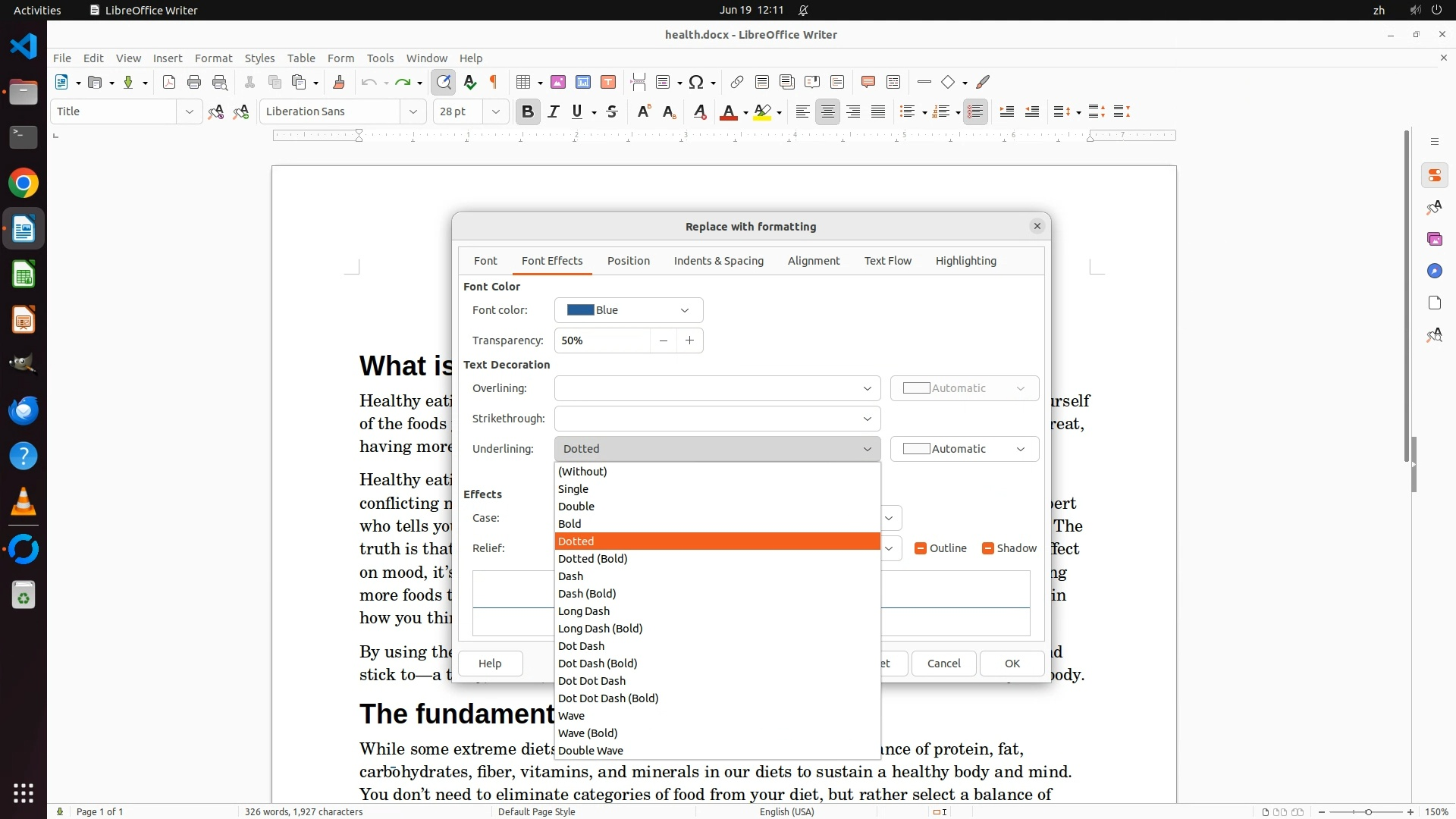
Task: Switch to the Highlighting tab
Action: point(965,261)
